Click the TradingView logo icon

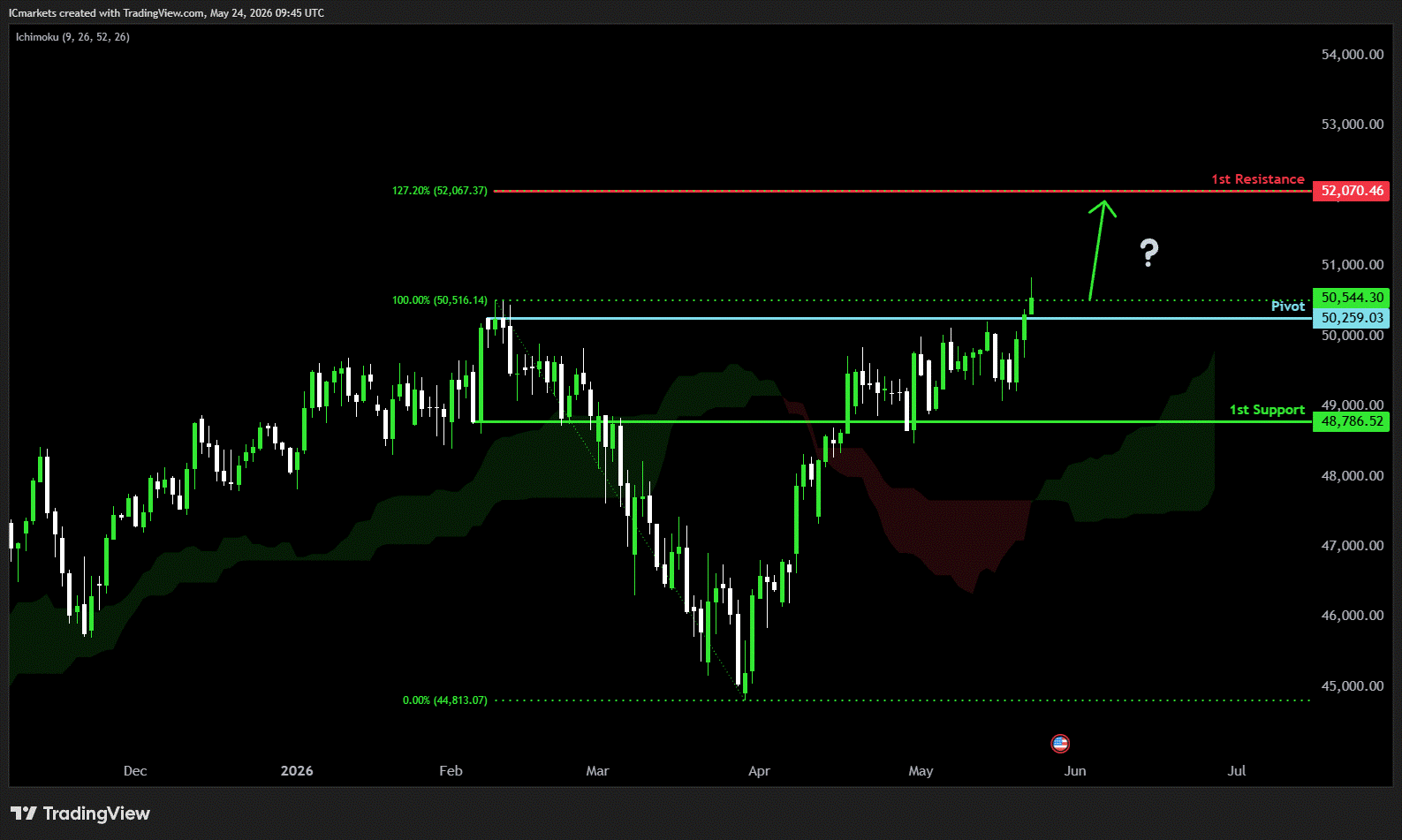24,814
